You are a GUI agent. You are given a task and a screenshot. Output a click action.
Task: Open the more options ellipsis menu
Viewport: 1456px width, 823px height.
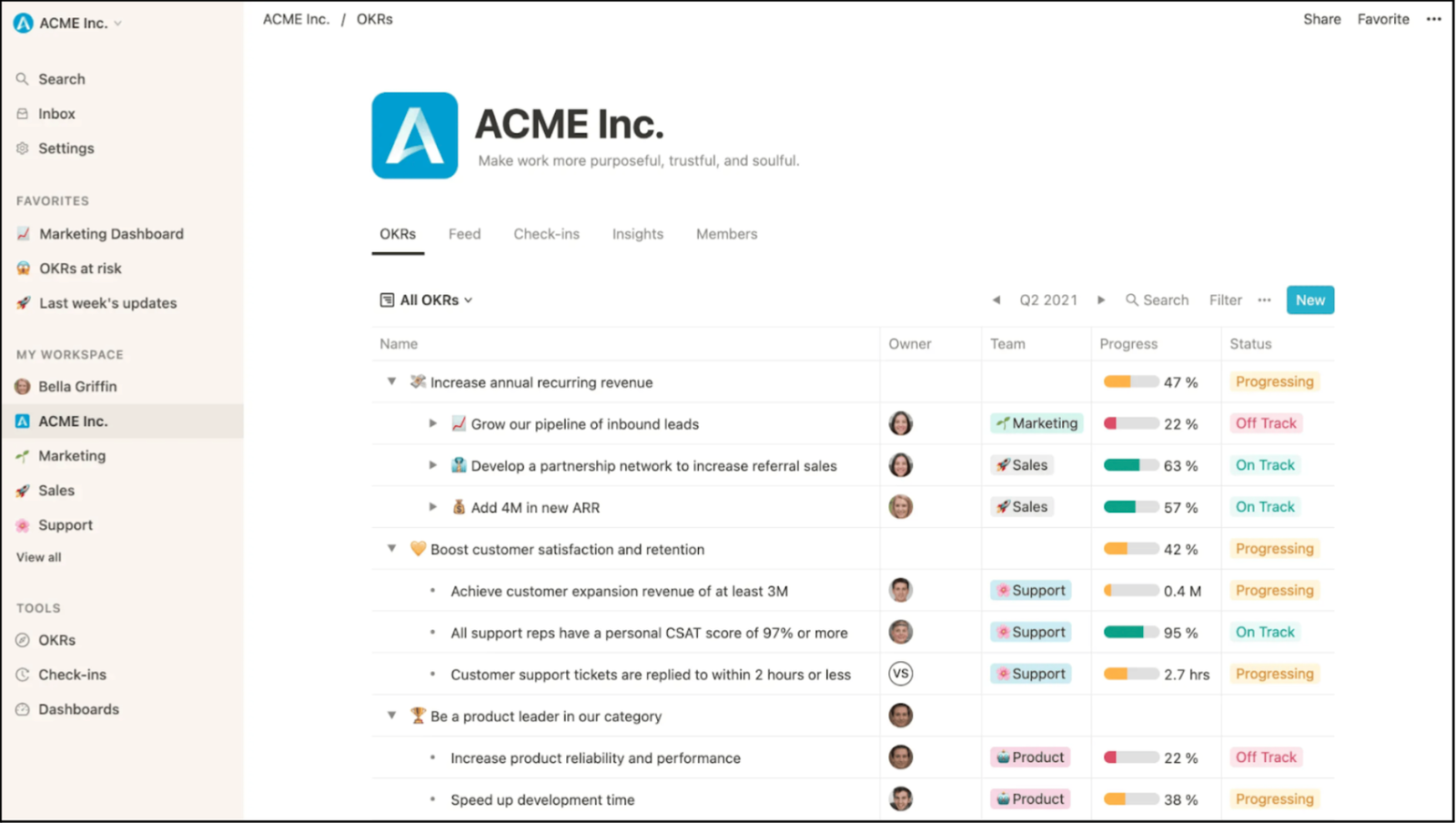click(x=1433, y=18)
